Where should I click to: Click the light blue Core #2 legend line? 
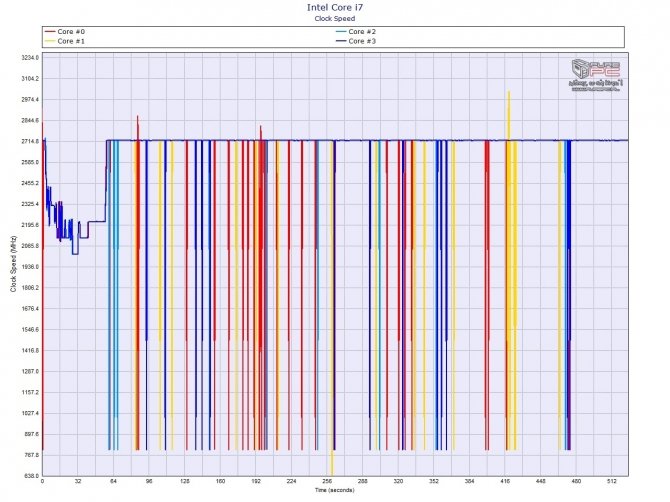[341, 32]
